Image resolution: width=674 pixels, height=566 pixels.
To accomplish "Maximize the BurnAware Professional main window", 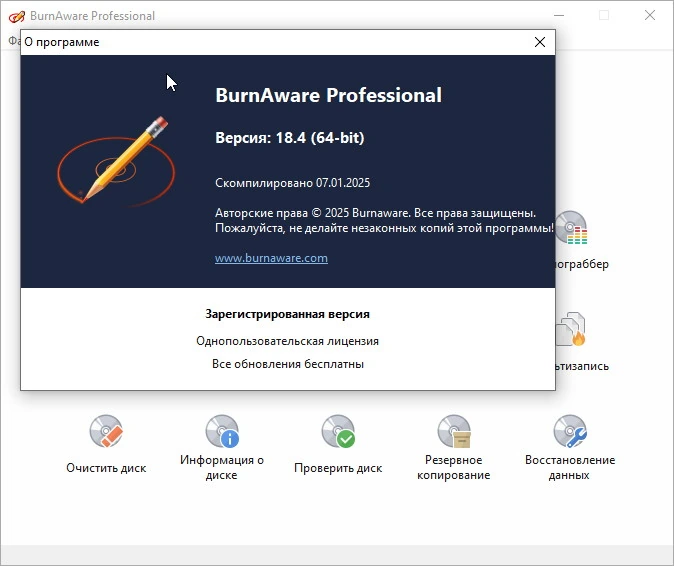I will click(x=604, y=15).
